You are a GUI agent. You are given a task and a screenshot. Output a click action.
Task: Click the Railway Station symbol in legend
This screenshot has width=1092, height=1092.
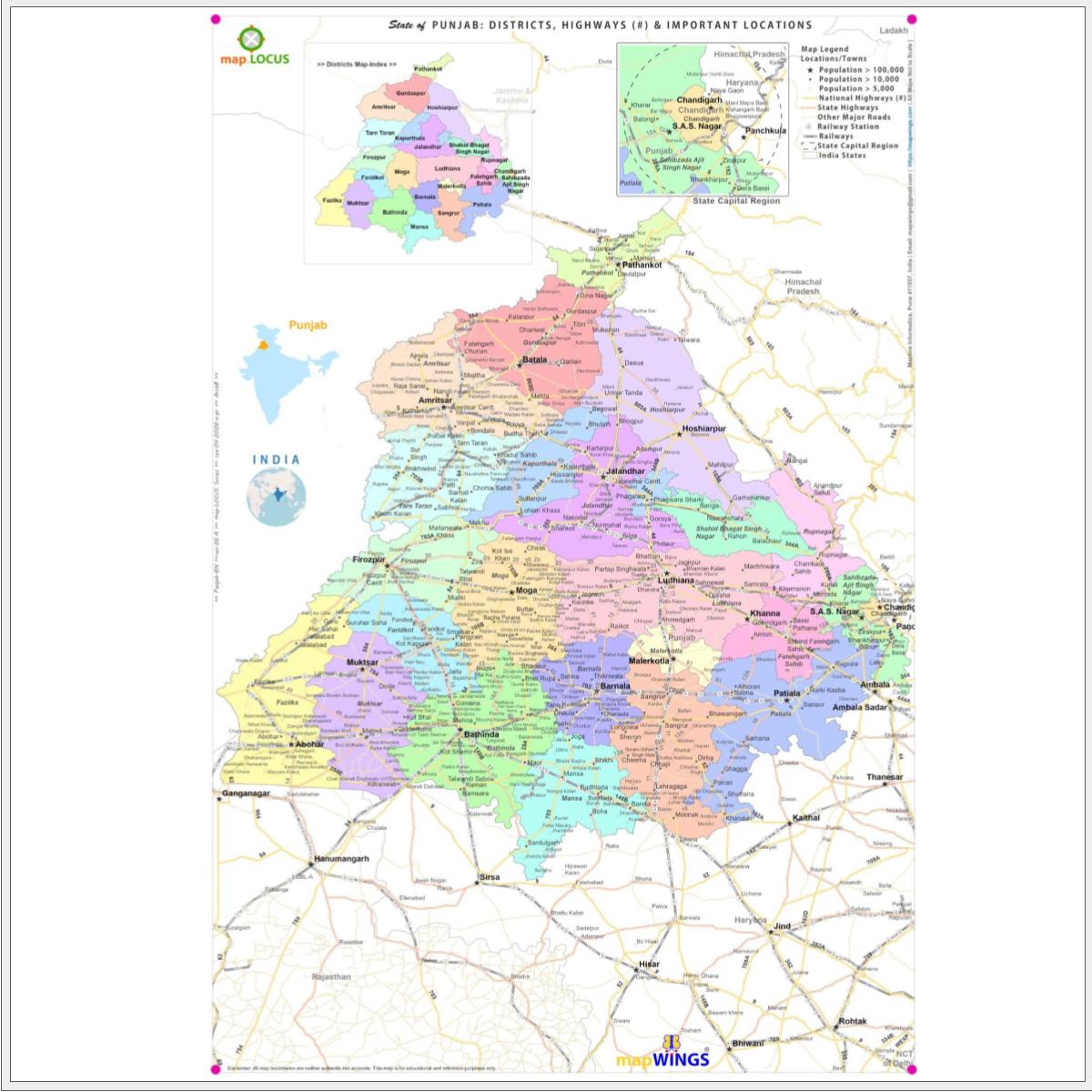click(807, 127)
